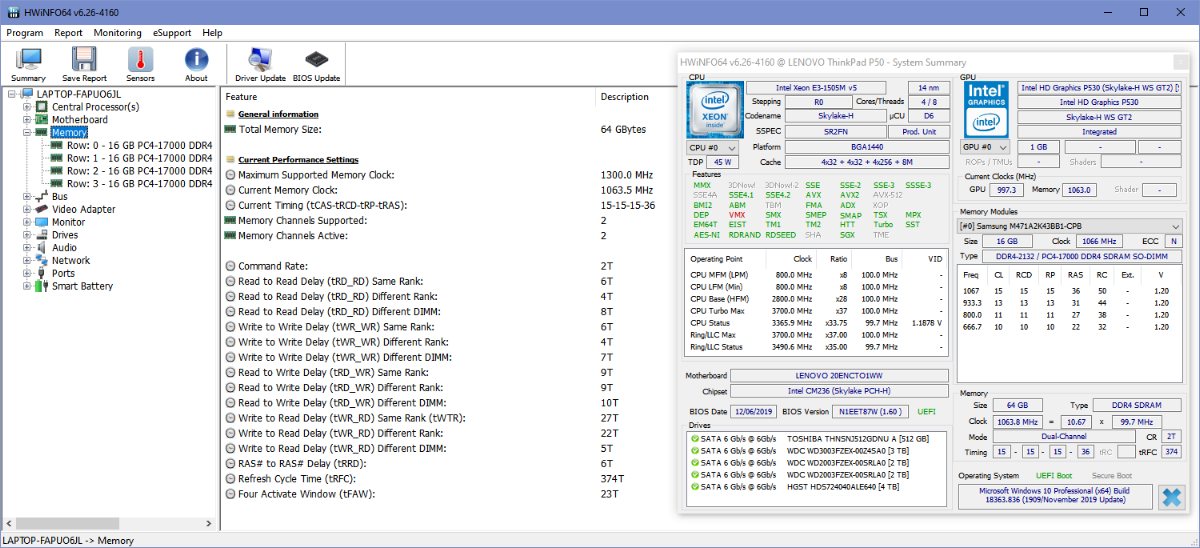Image resolution: width=1200 pixels, height=548 pixels.
Task: Click the Video Adapter card icon
Action: (42, 209)
